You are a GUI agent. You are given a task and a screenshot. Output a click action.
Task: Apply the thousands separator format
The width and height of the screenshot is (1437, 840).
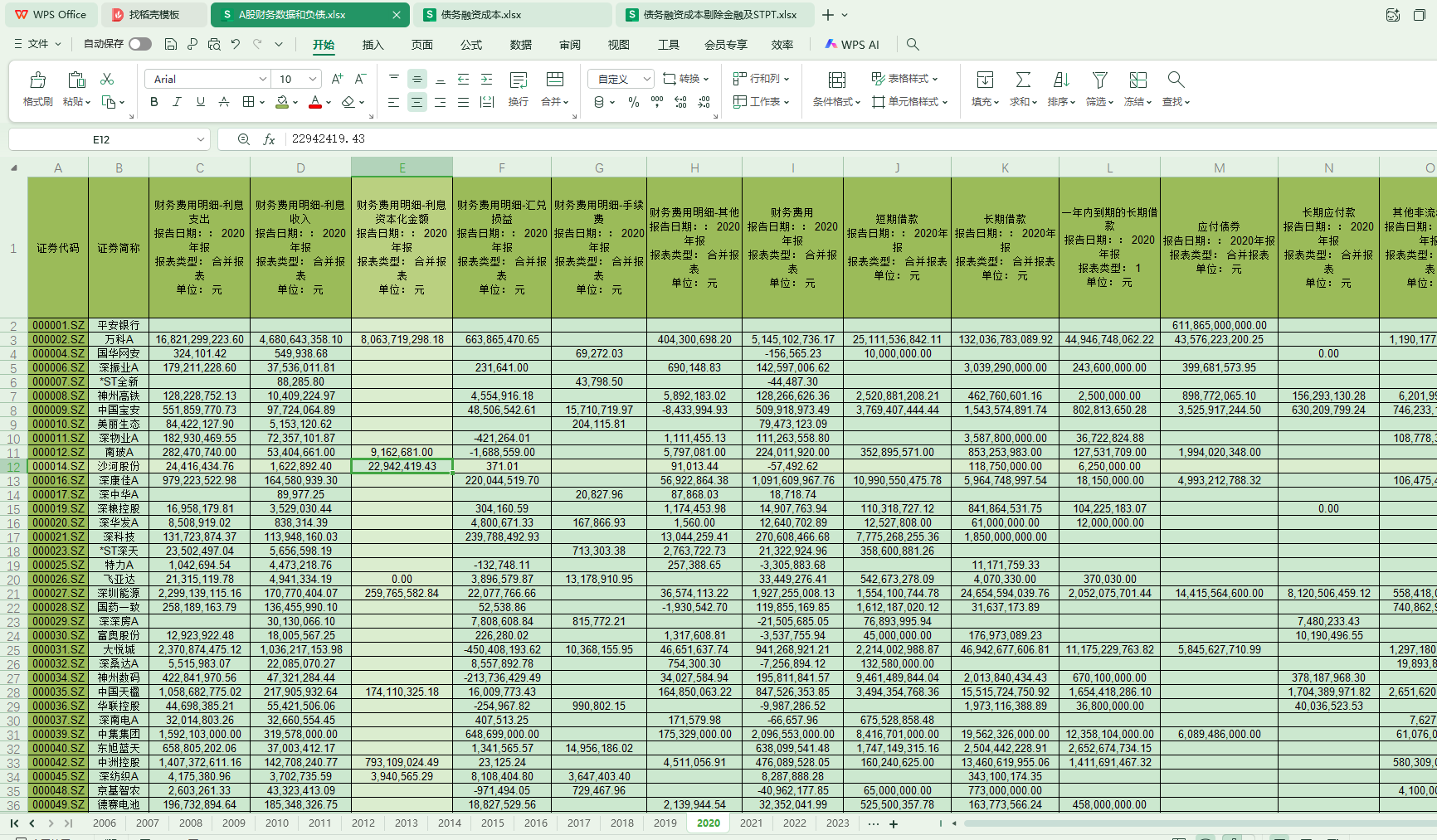tap(657, 102)
